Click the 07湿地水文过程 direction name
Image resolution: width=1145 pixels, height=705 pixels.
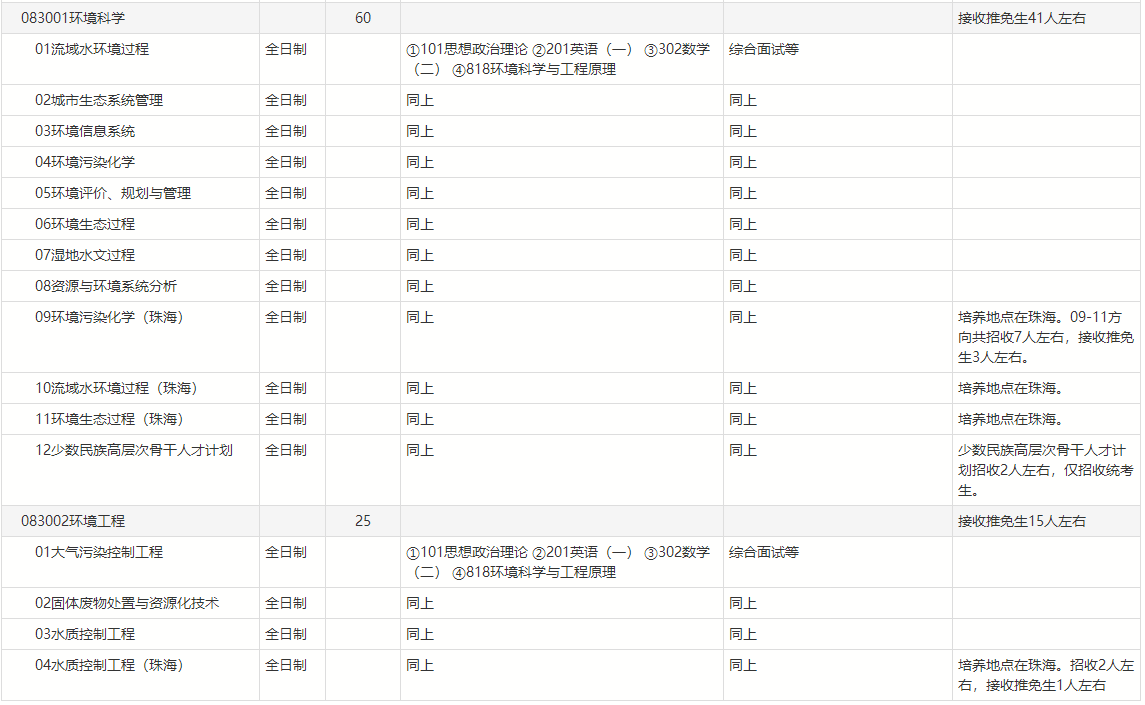(x=85, y=255)
